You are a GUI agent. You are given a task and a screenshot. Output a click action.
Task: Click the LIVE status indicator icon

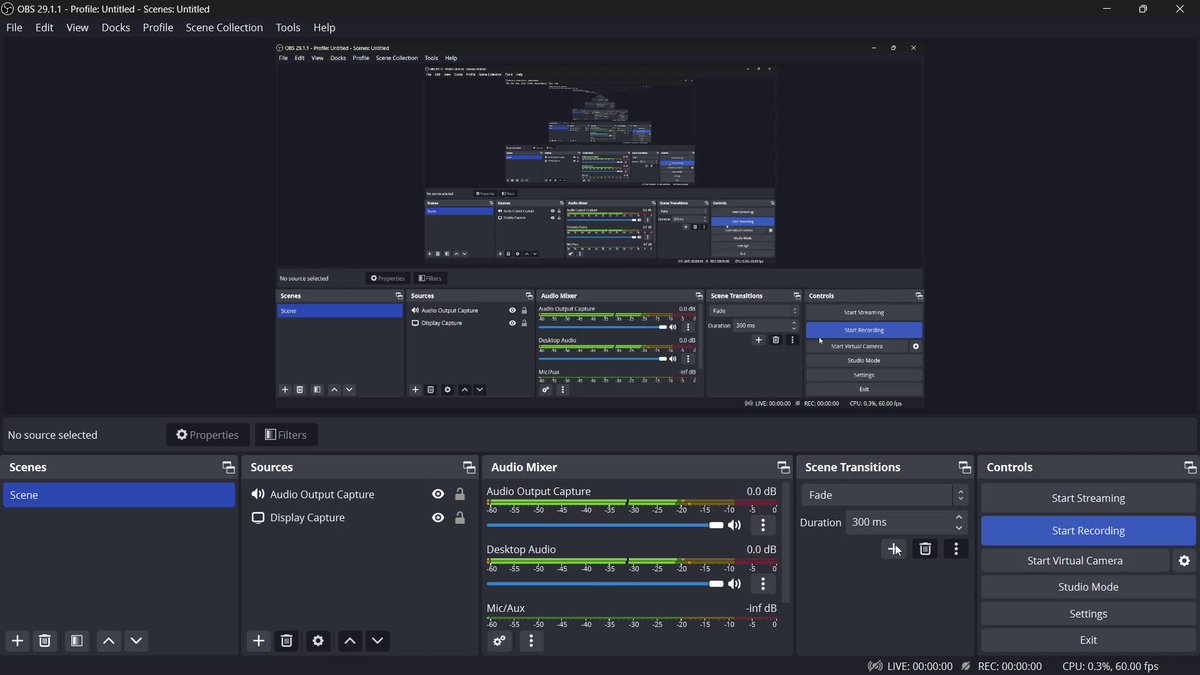tap(875, 666)
